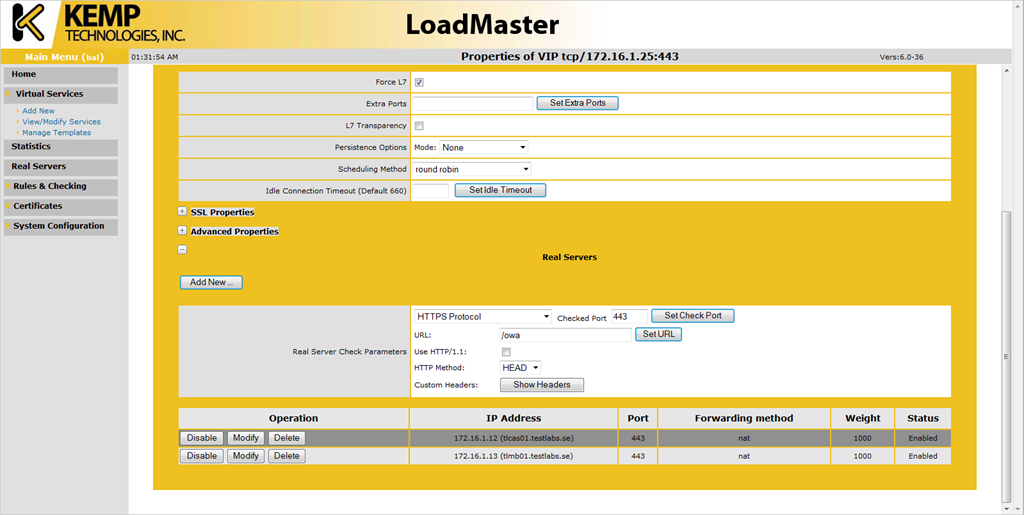Click the 172.16.1.13 (tlmb01.testlabs.se) cell
1024x515 pixels.
tap(514, 456)
